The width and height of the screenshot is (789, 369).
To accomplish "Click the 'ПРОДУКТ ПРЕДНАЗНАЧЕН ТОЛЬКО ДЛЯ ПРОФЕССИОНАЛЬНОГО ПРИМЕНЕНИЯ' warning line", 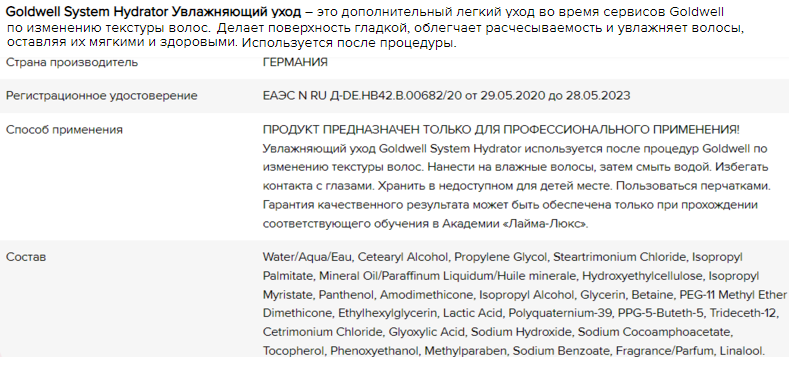I will 501,130.
